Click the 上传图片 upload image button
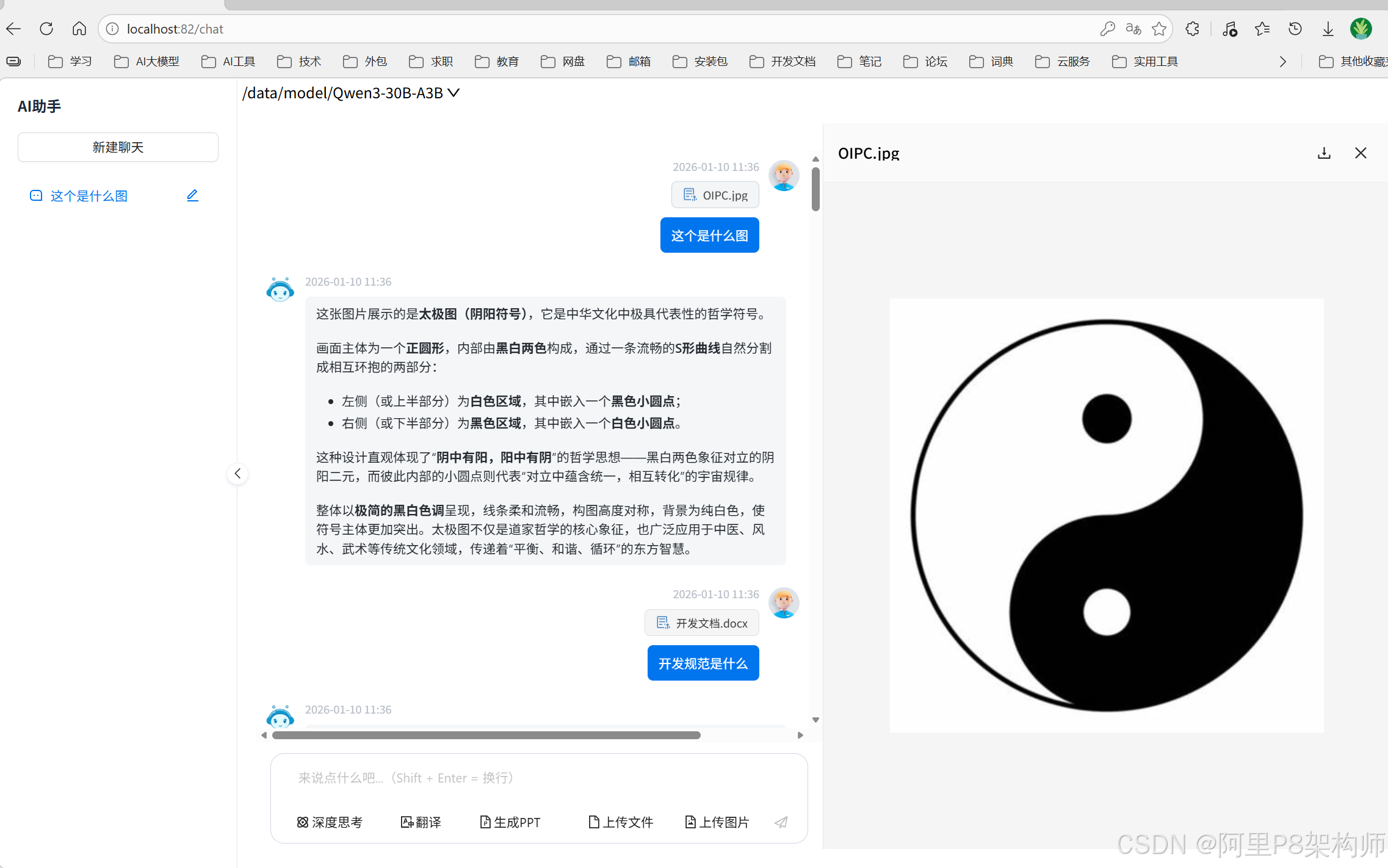 click(x=717, y=822)
